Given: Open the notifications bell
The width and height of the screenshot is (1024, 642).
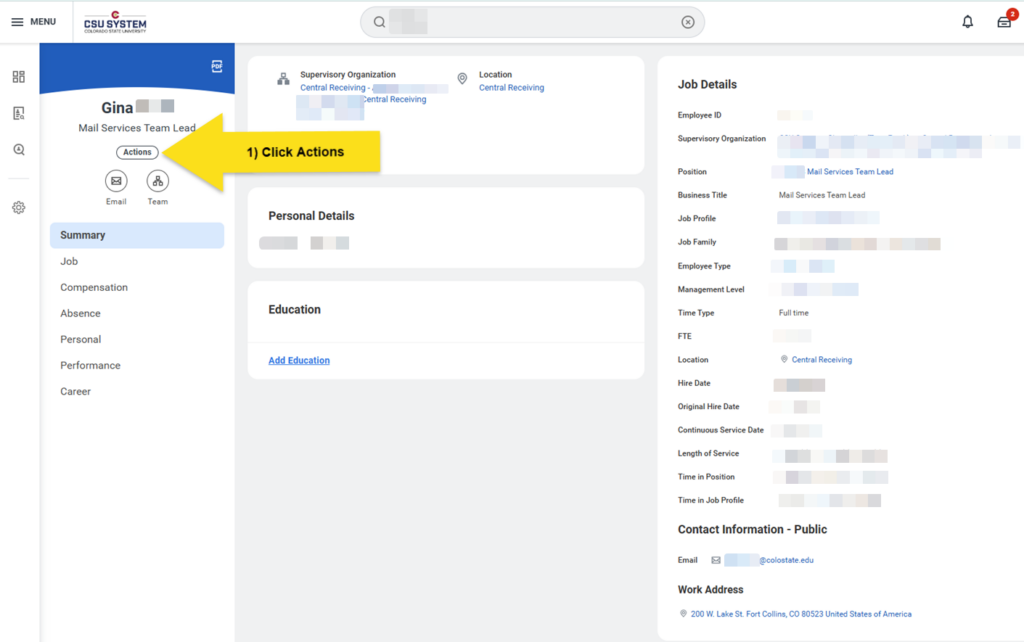Looking at the screenshot, I should point(968,22).
